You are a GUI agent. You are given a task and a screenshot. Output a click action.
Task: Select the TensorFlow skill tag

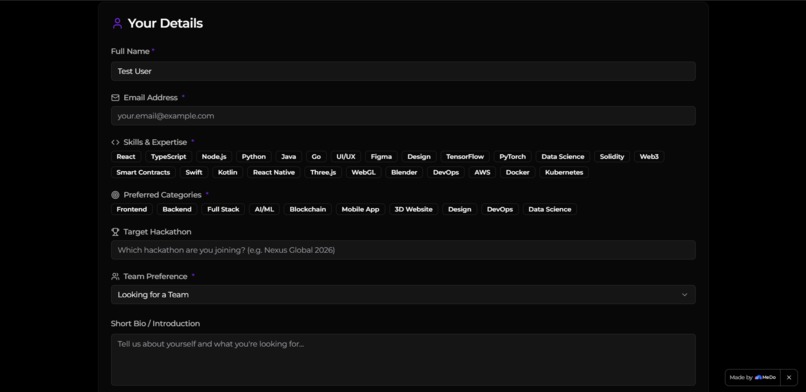click(465, 157)
